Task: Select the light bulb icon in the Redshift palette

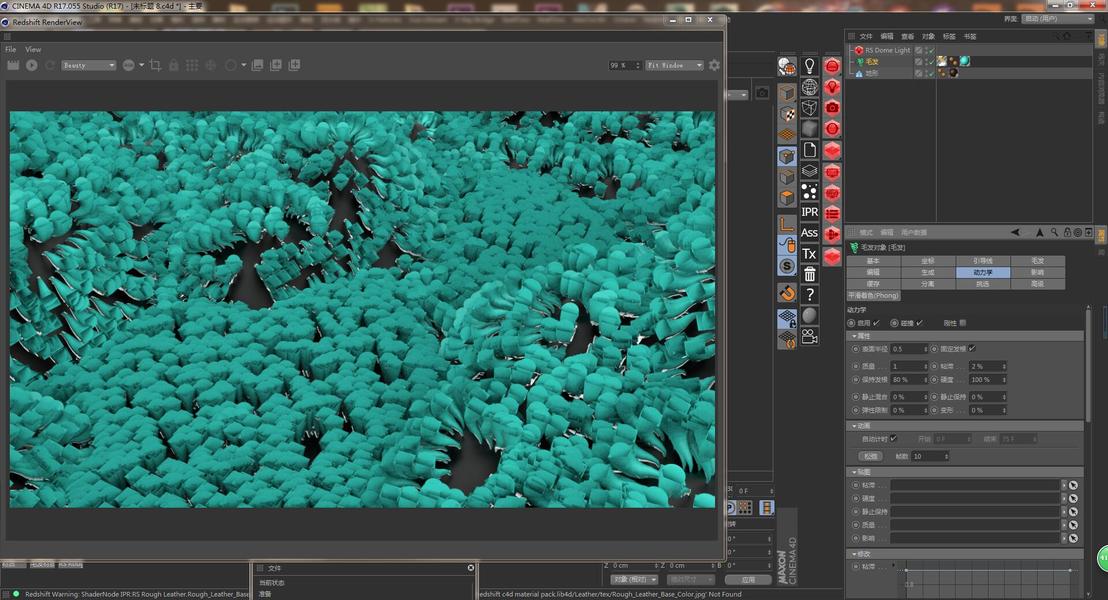Action: click(810, 66)
